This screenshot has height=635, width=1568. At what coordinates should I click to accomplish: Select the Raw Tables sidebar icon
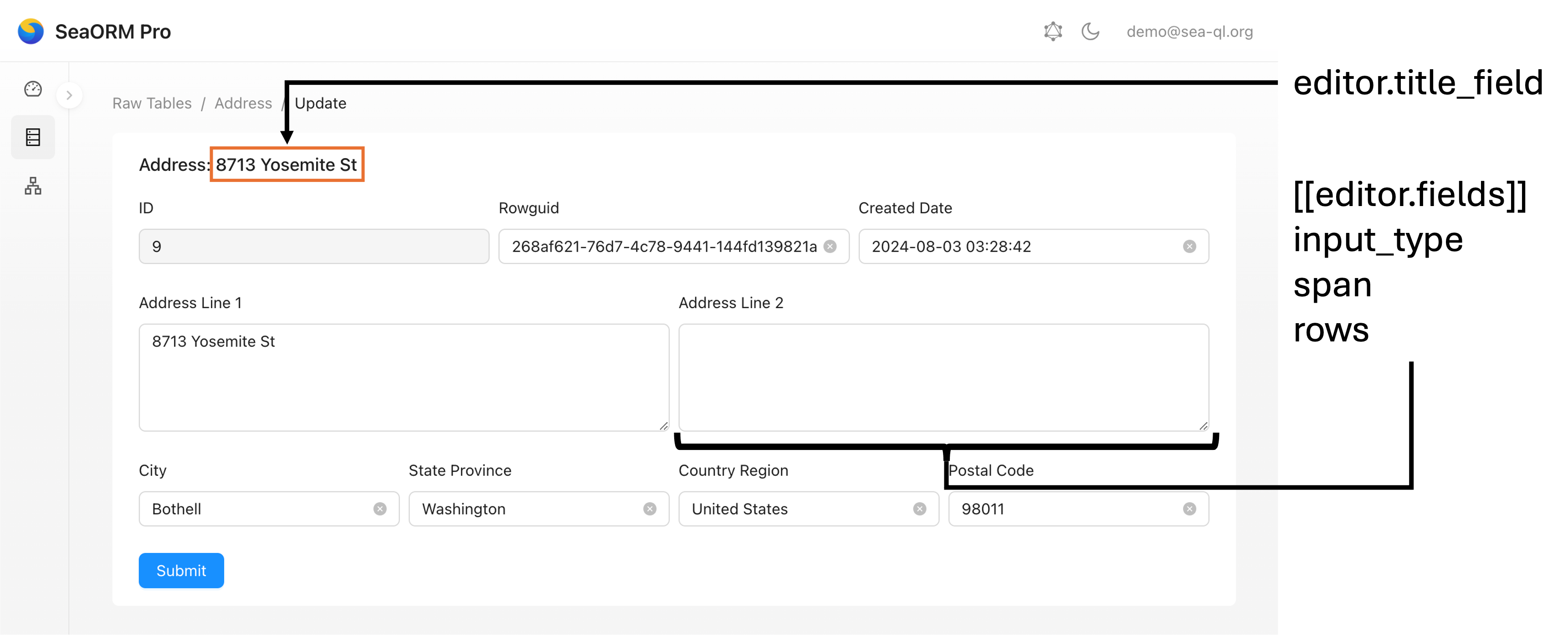(33, 138)
